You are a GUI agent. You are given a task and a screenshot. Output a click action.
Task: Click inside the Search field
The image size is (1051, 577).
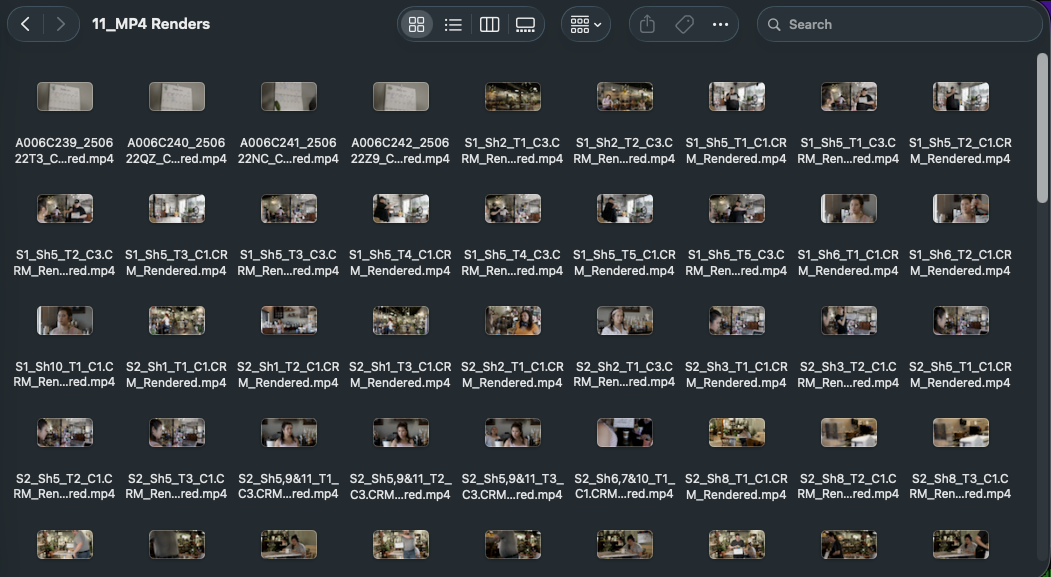890,23
